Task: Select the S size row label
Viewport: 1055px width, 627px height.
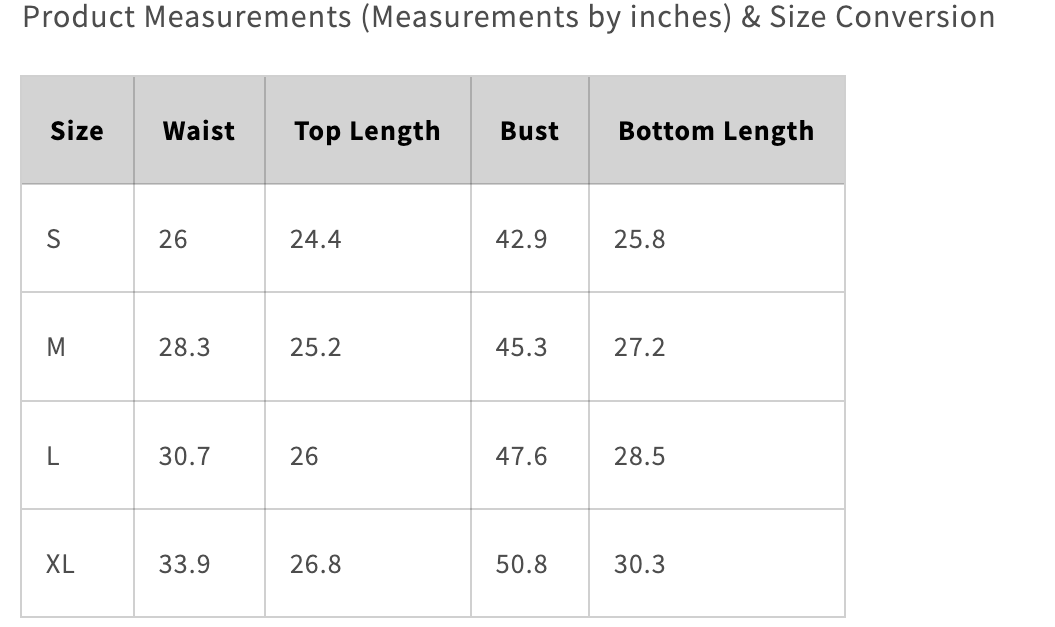Action: 54,239
